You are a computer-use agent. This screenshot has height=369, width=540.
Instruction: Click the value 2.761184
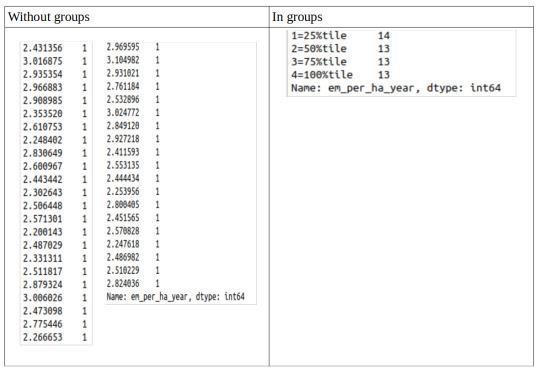pos(123,86)
